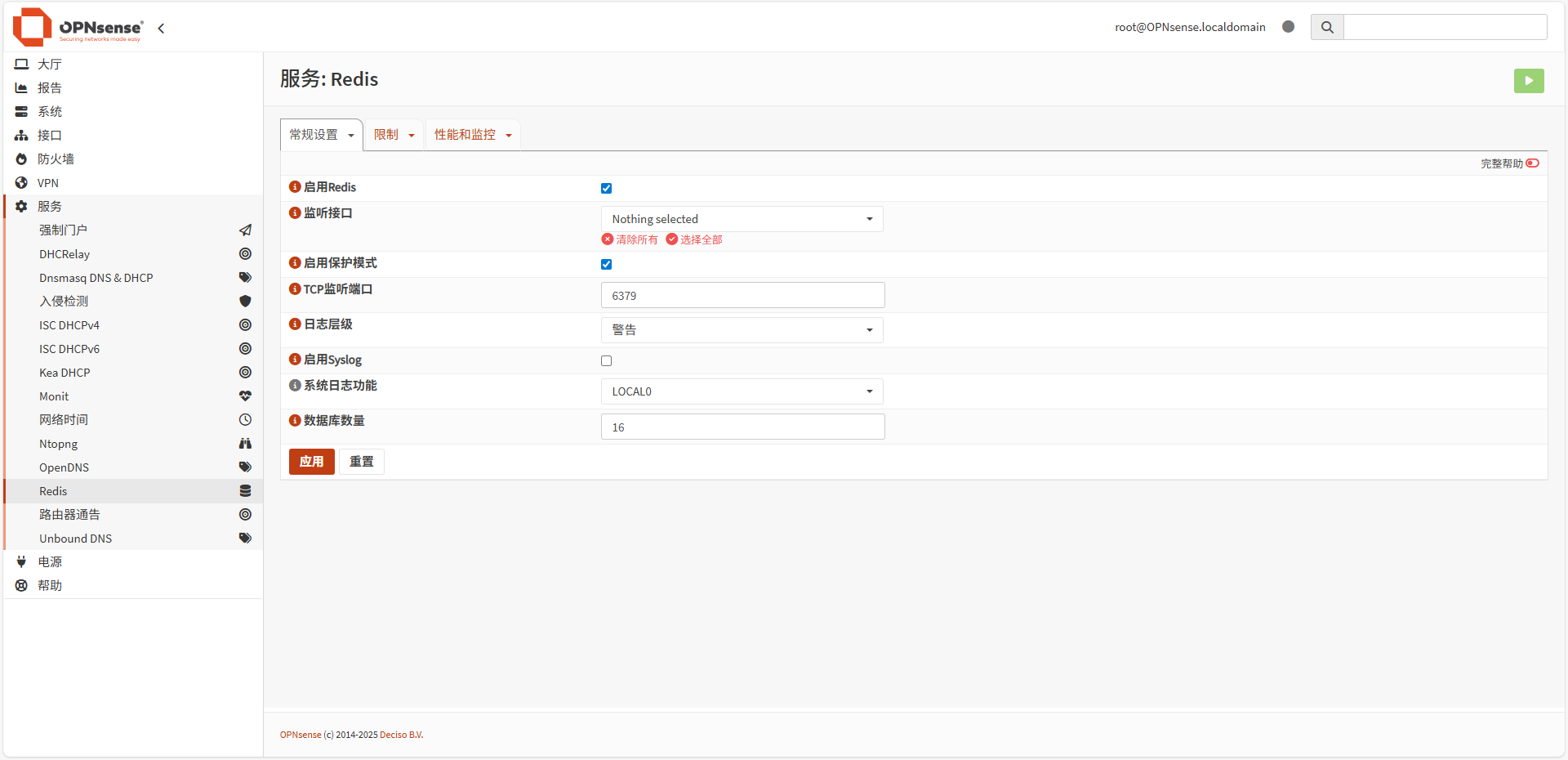This screenshot has width=1568, height=760.
Task: Click the tag icon beside Unbound DNS
Action: click(245, 538)
